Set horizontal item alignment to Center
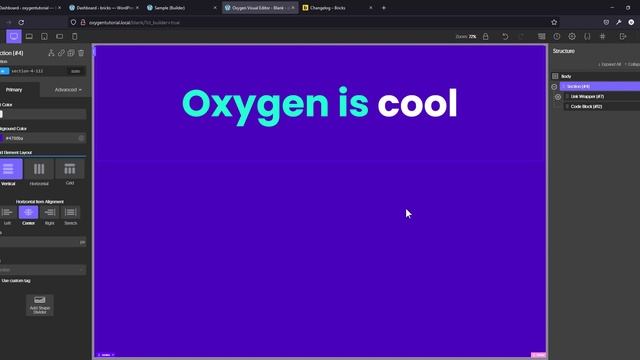This screenshot has width=640, height=360. tap(28, 212)
